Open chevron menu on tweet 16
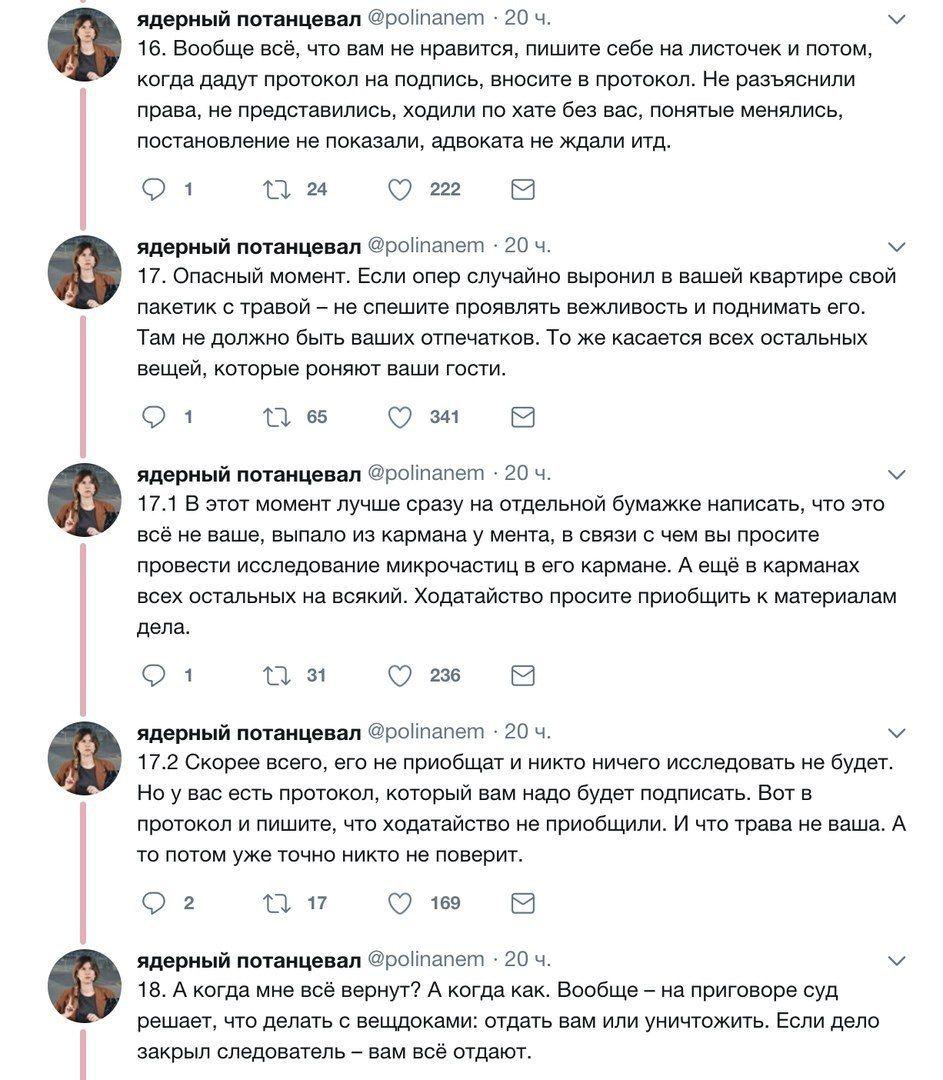The width and height of the screenshot is (943, 1080). pos(897,20)
